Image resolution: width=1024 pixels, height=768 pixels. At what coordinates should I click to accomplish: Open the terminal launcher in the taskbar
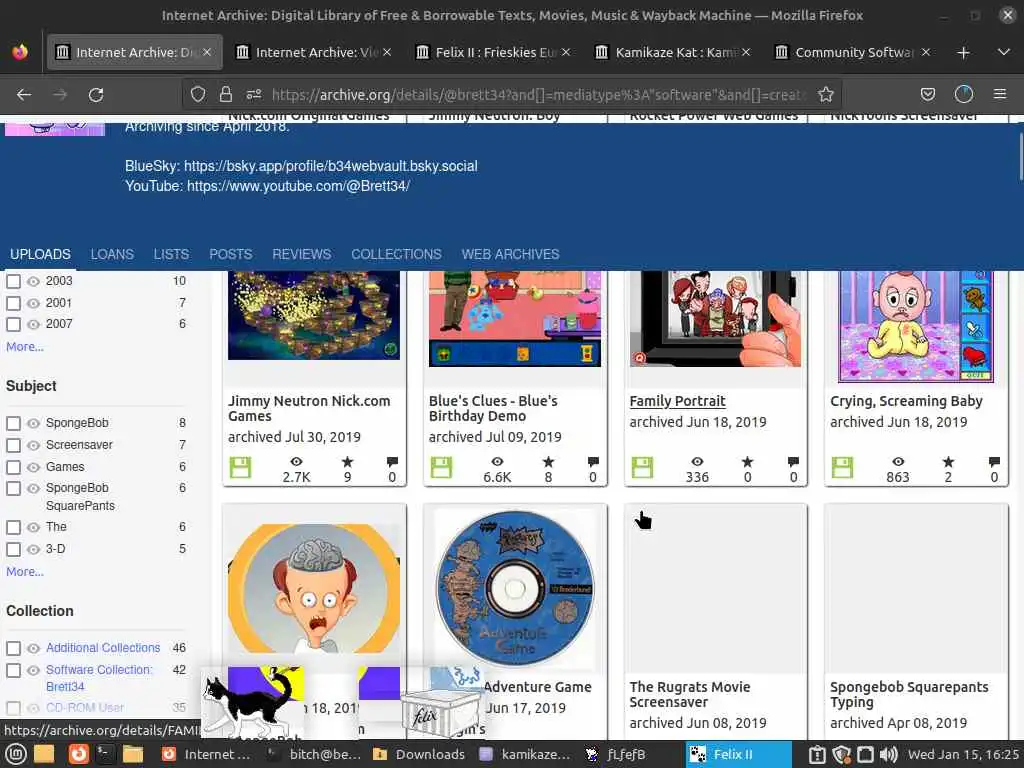tap(104, 754)
